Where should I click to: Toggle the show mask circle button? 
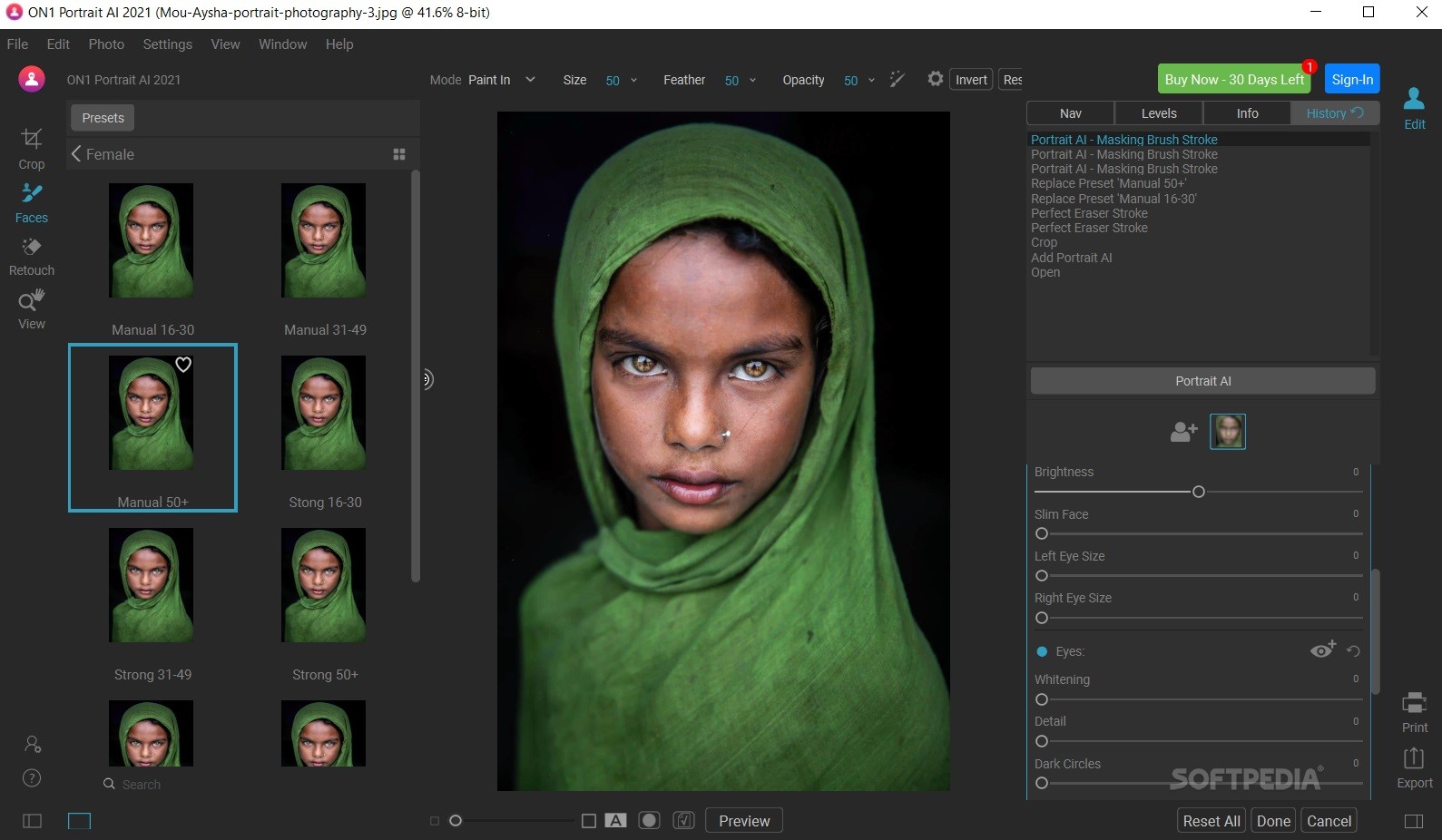(x=649, y=821)
